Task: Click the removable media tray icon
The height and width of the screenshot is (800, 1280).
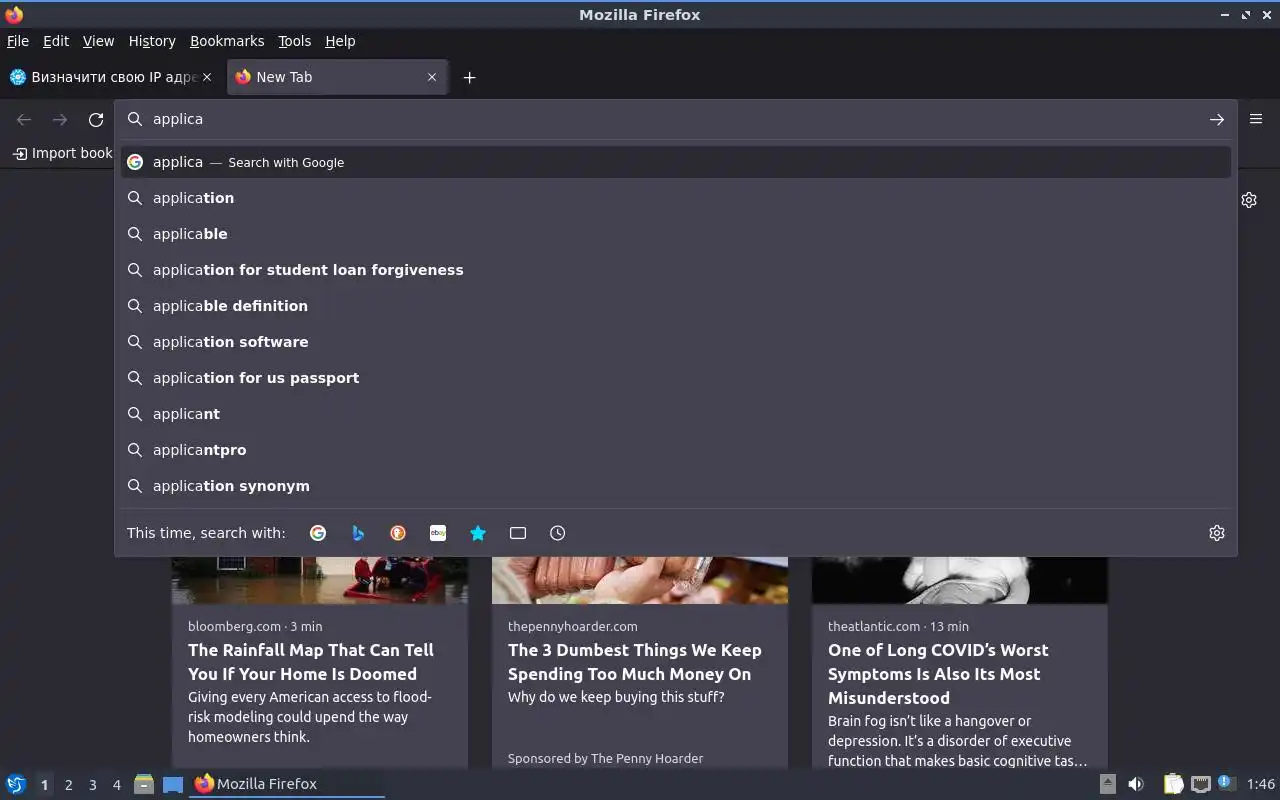Action: point(1108,784)
